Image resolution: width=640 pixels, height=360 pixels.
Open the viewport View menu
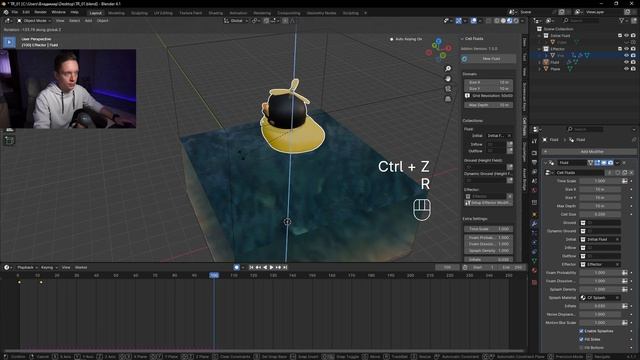point(60,20)
